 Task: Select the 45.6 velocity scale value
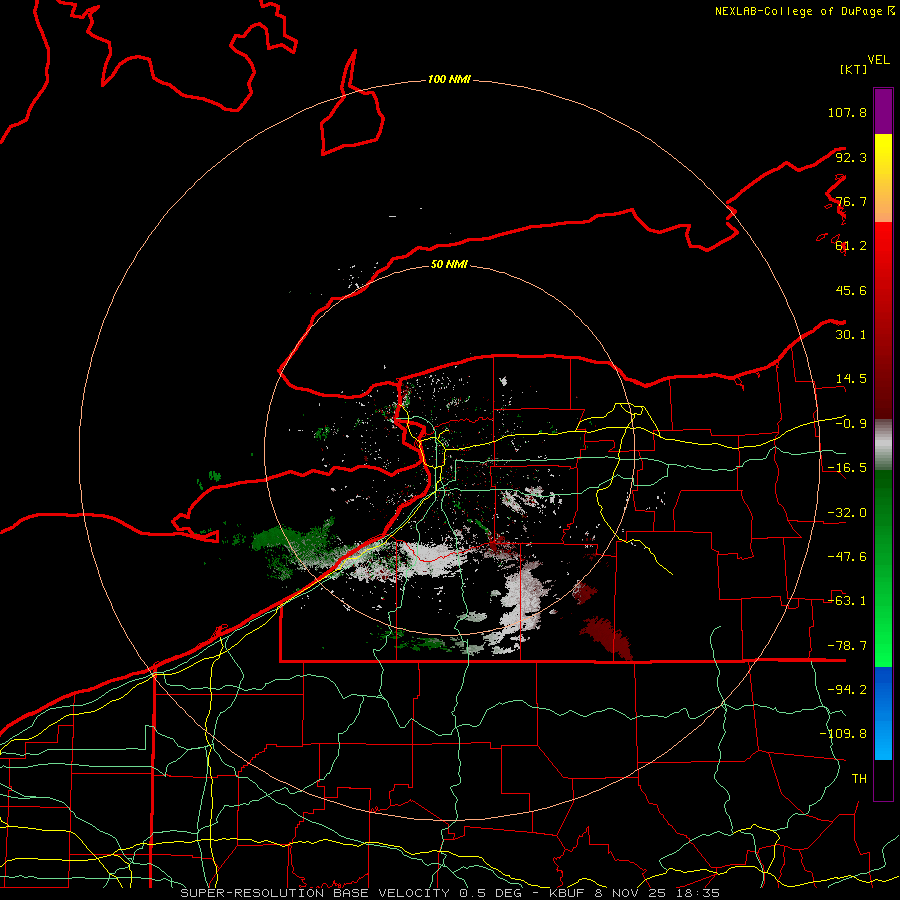851,290
